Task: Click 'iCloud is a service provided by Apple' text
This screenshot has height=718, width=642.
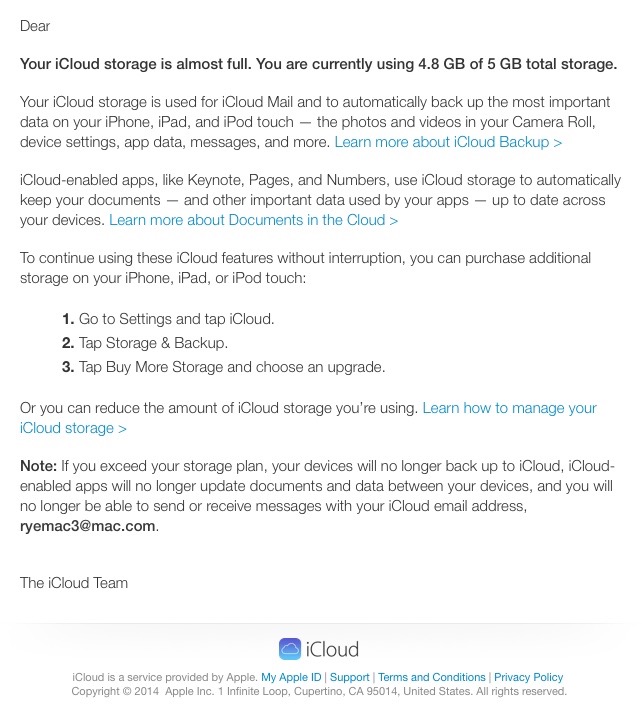Action: (165, 677)
